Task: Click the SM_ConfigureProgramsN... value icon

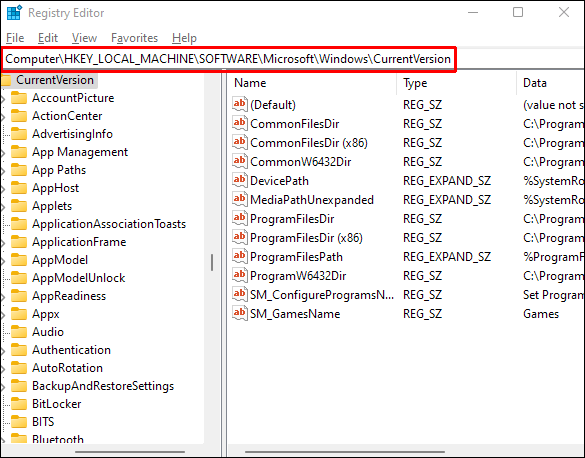Action: coord(240,294)
